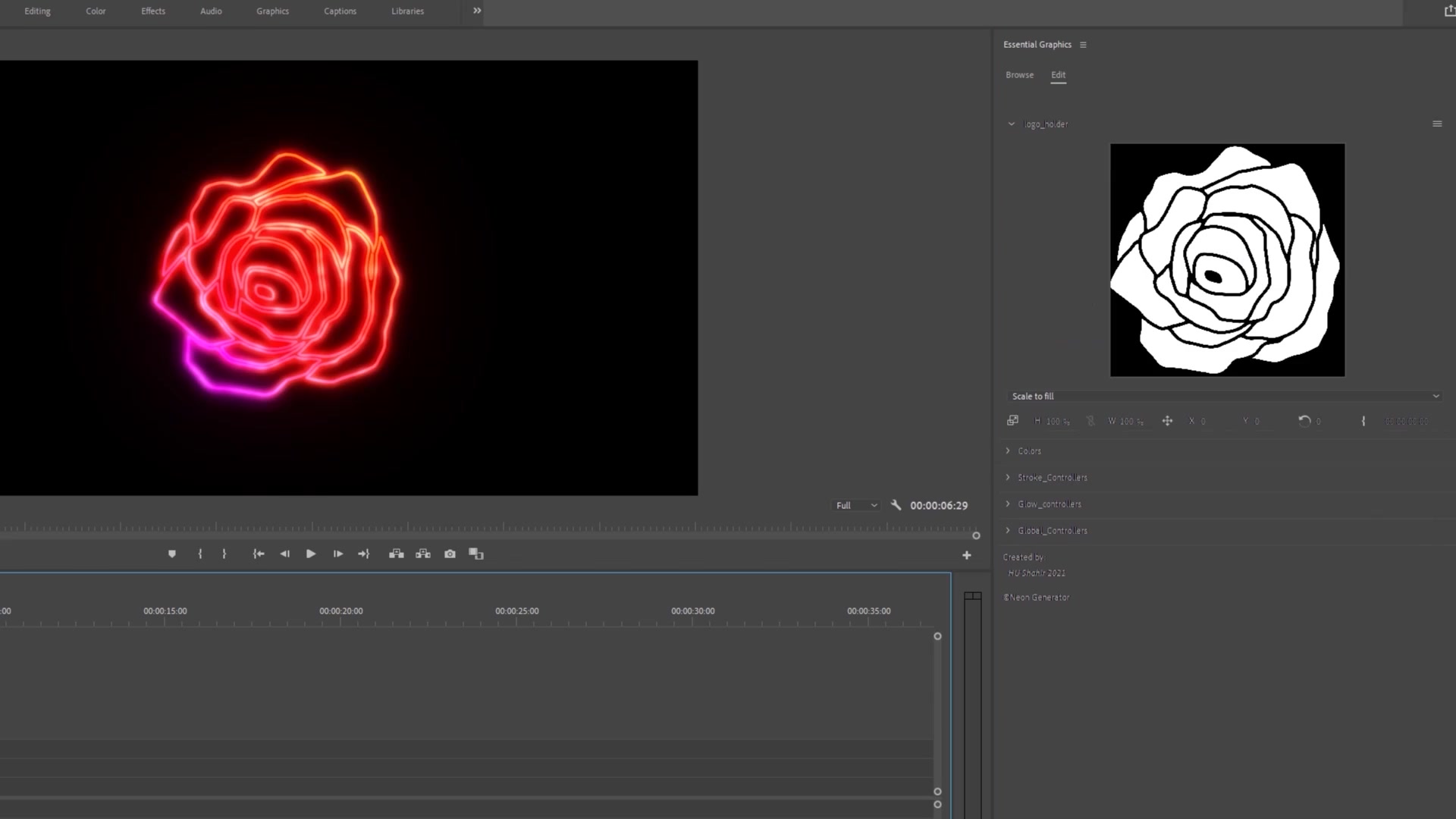Expand the Glow_controllers group

click(1008, 504)
